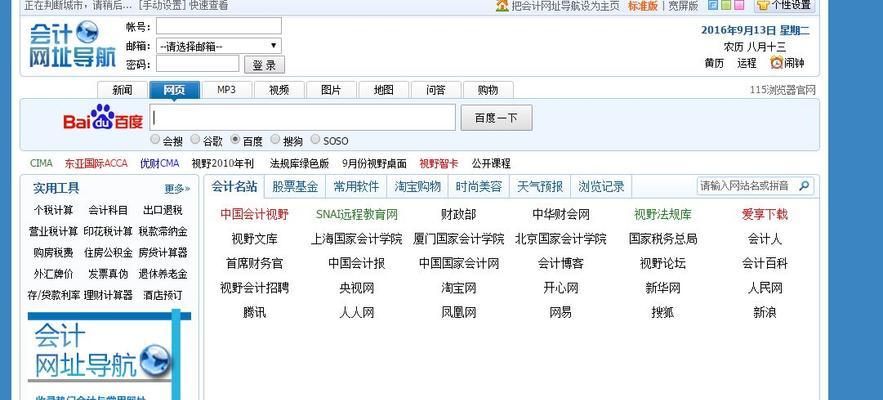
Task: Open the 新浪 site link
Action: pyautogui.click(x=765, y=312)
